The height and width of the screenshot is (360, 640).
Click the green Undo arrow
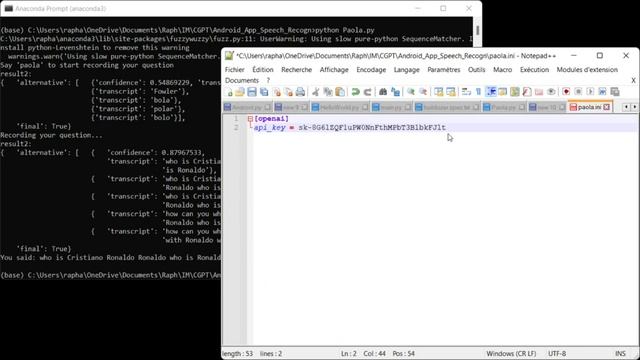coord(356,92)
